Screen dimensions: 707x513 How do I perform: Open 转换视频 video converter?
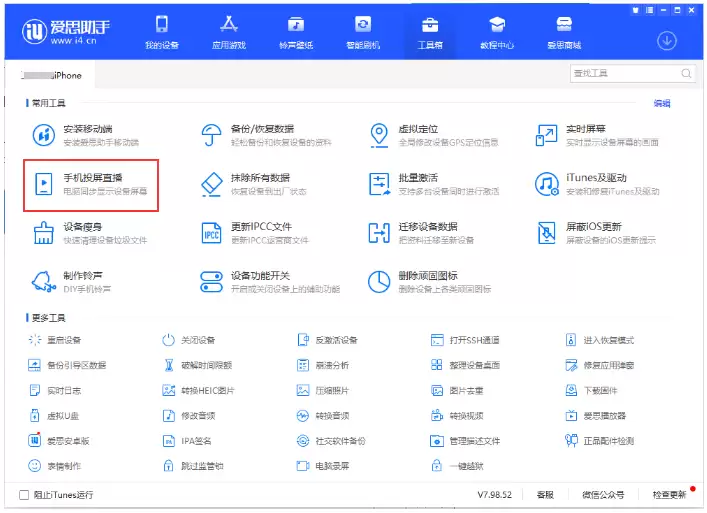pyautogui.click(x=457, y=416)
